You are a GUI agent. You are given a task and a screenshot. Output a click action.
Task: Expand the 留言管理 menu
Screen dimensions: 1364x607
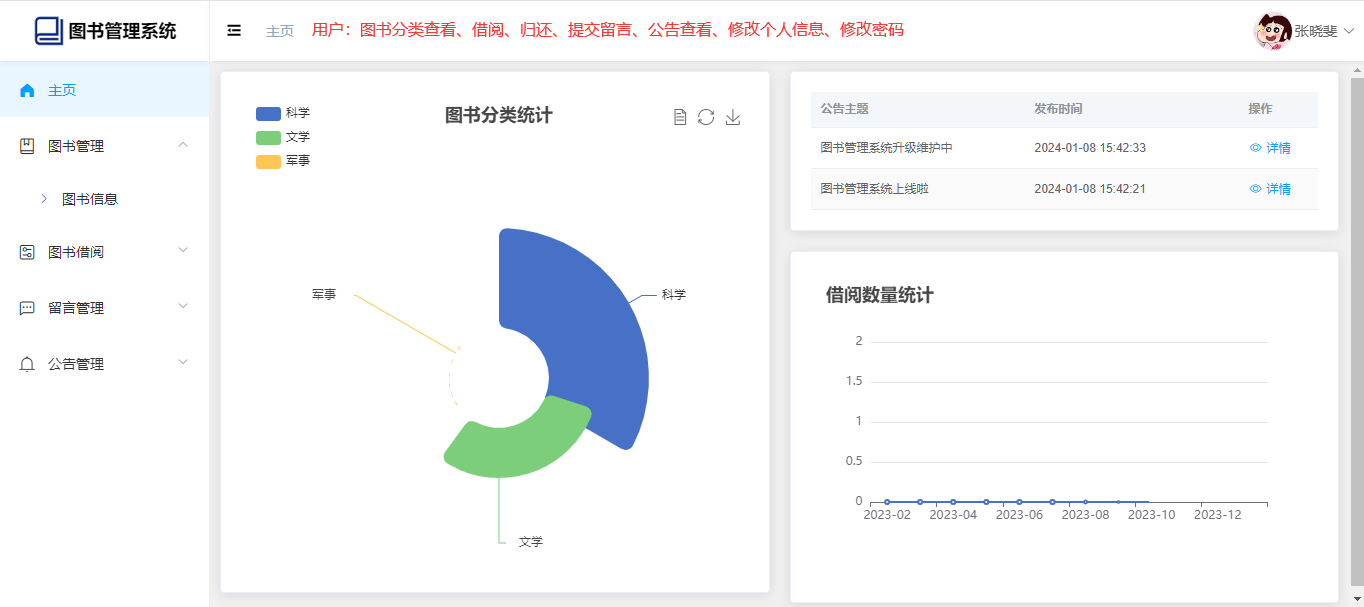(x=182, y=307)
